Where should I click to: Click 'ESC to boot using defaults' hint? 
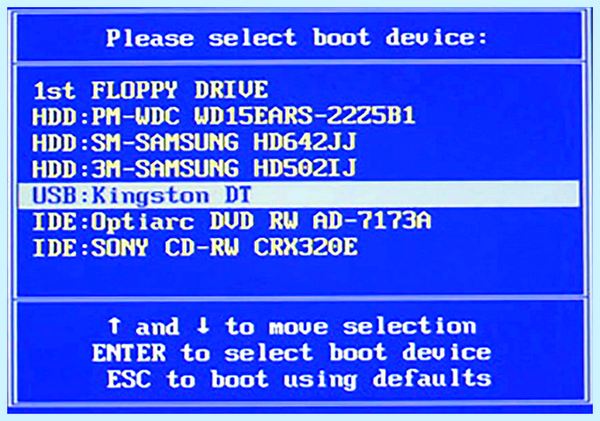298,379
